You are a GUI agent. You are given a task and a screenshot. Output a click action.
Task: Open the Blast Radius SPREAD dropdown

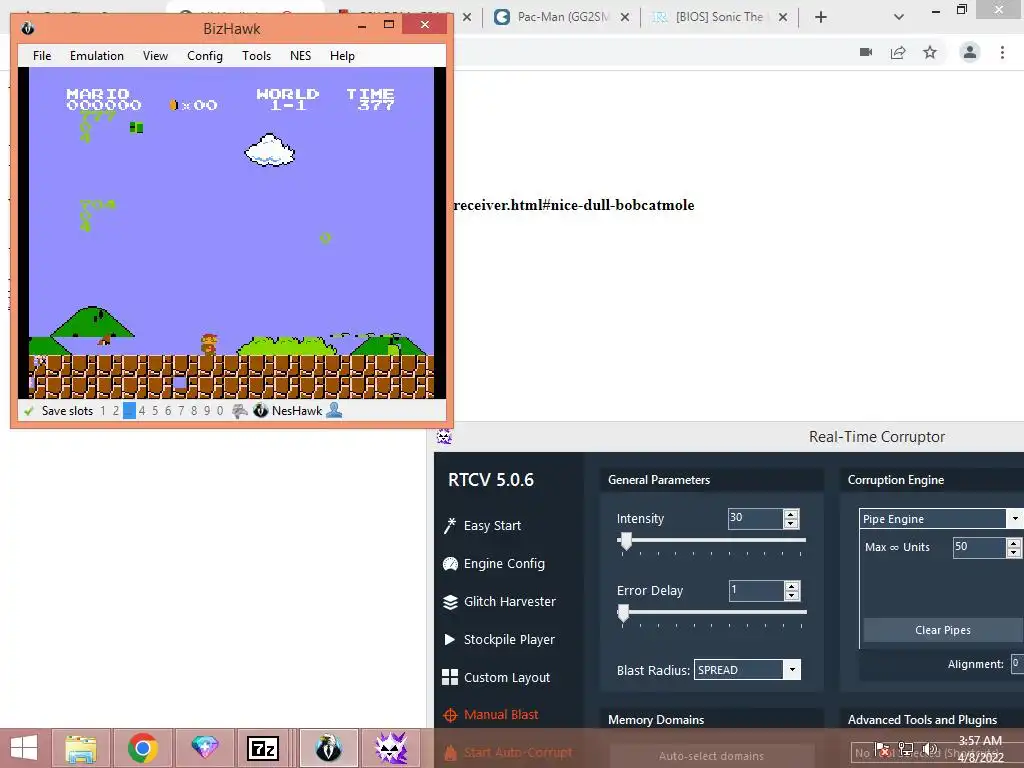click(x=747, y=670)
